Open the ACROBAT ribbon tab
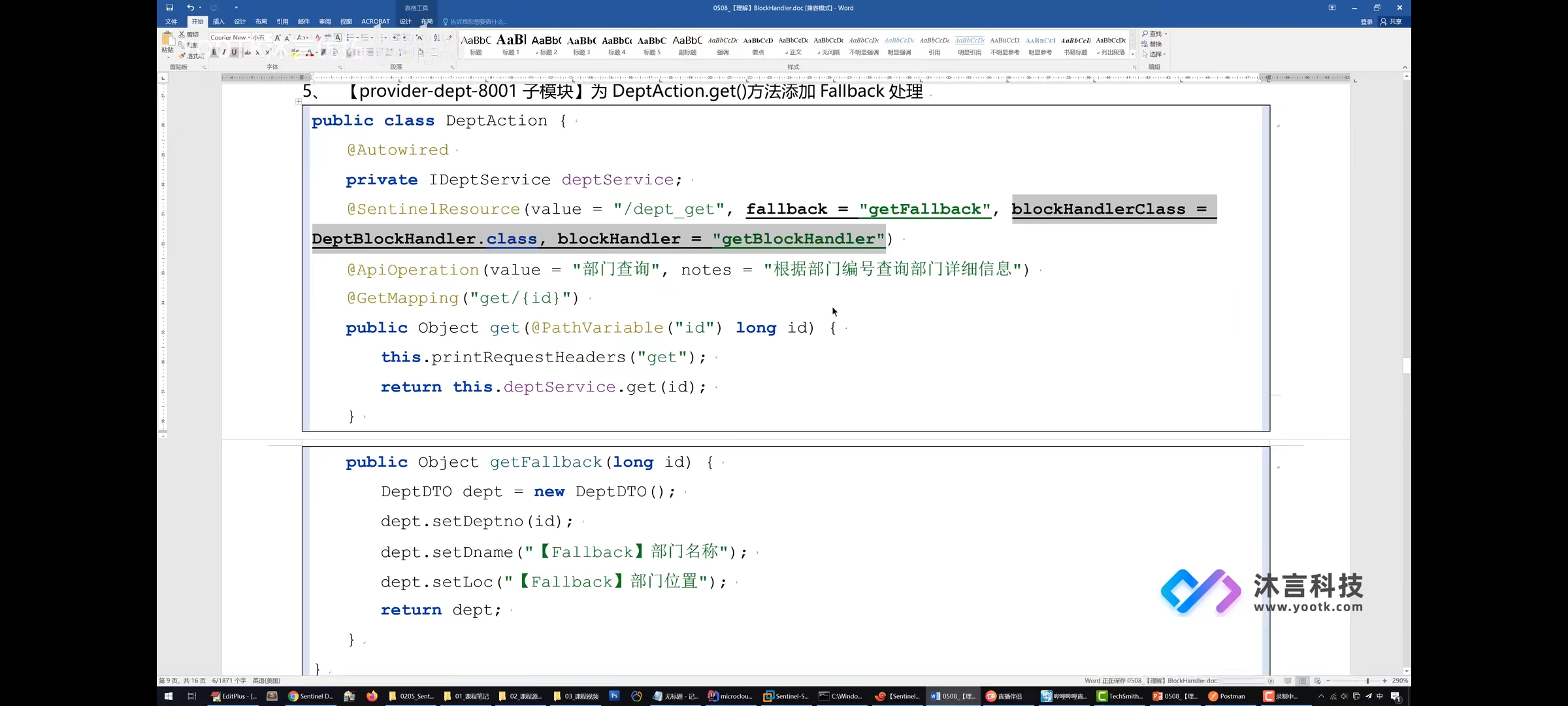This screenshot has width=1568, height=706. (x=376, y=22)
